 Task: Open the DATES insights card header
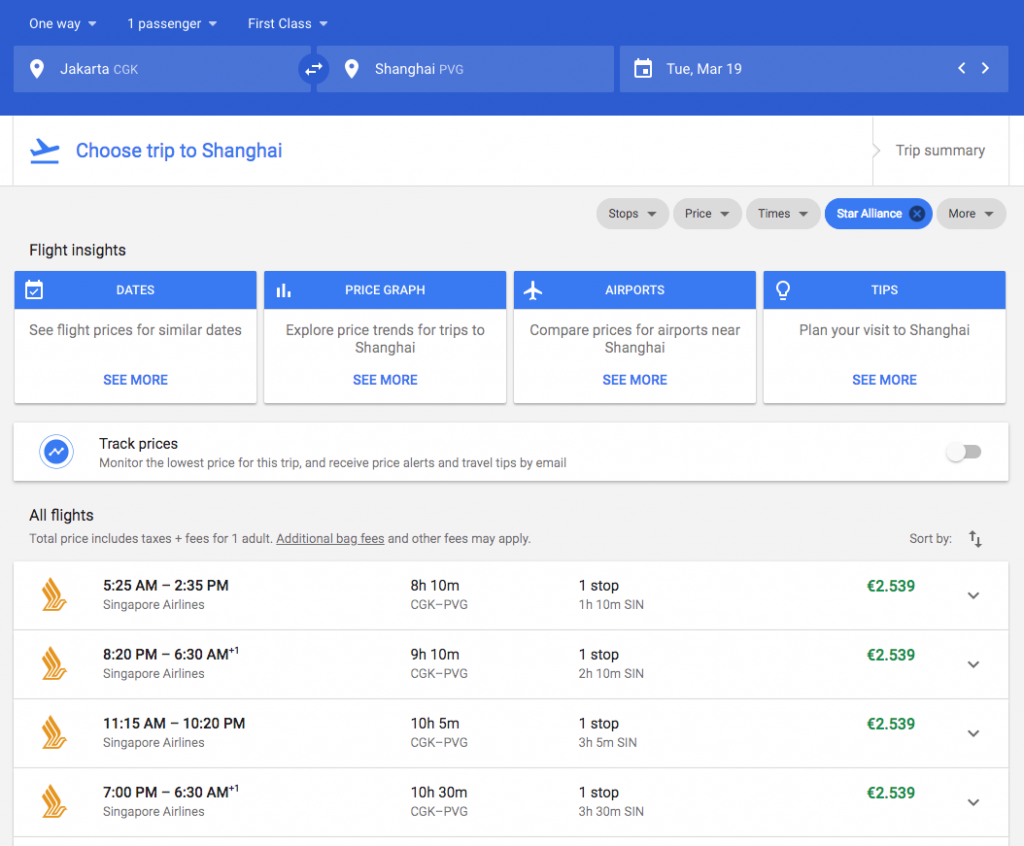(135, 290)
